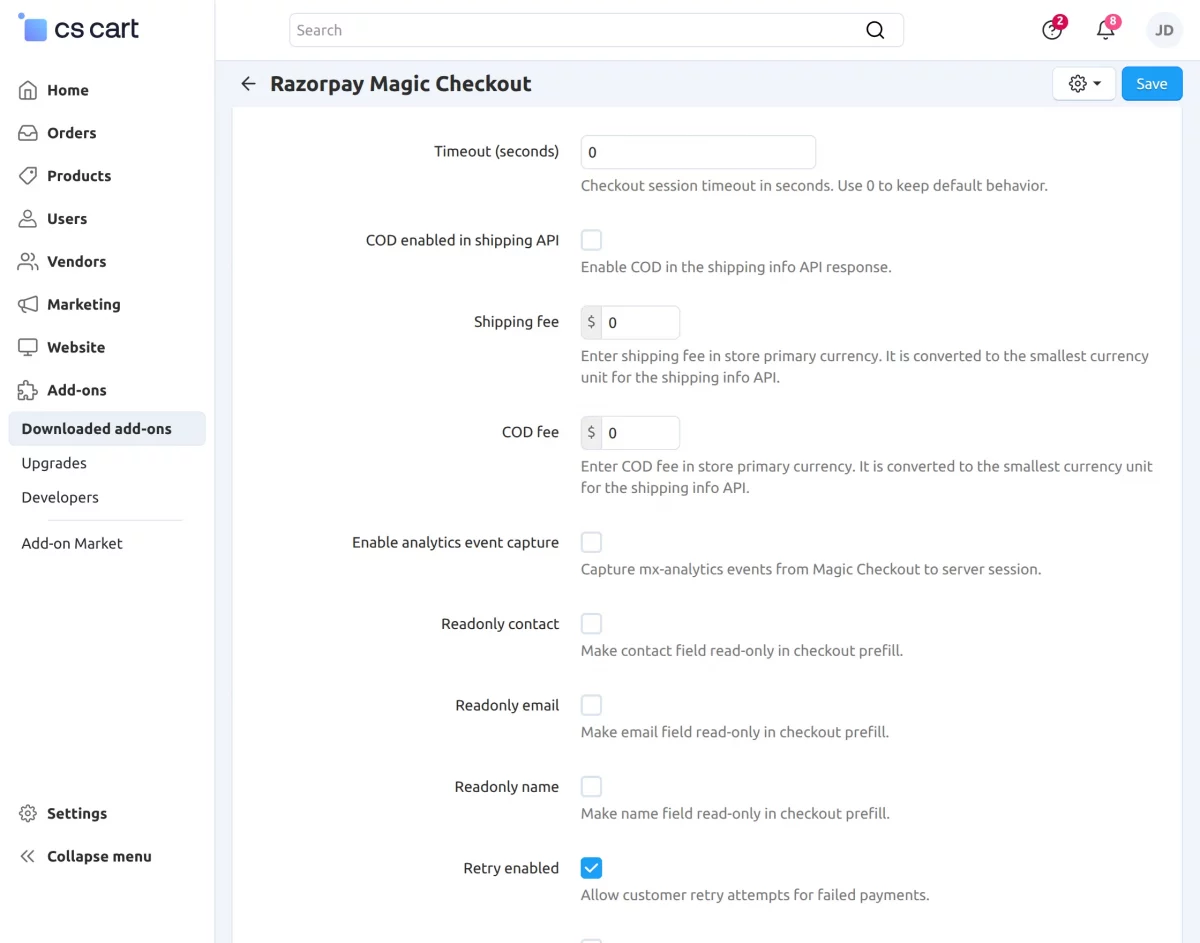The width and height of the screenshot is (1200, 943).
Task: Click the Enable analytics event capture label
Action: click(455, 542)
